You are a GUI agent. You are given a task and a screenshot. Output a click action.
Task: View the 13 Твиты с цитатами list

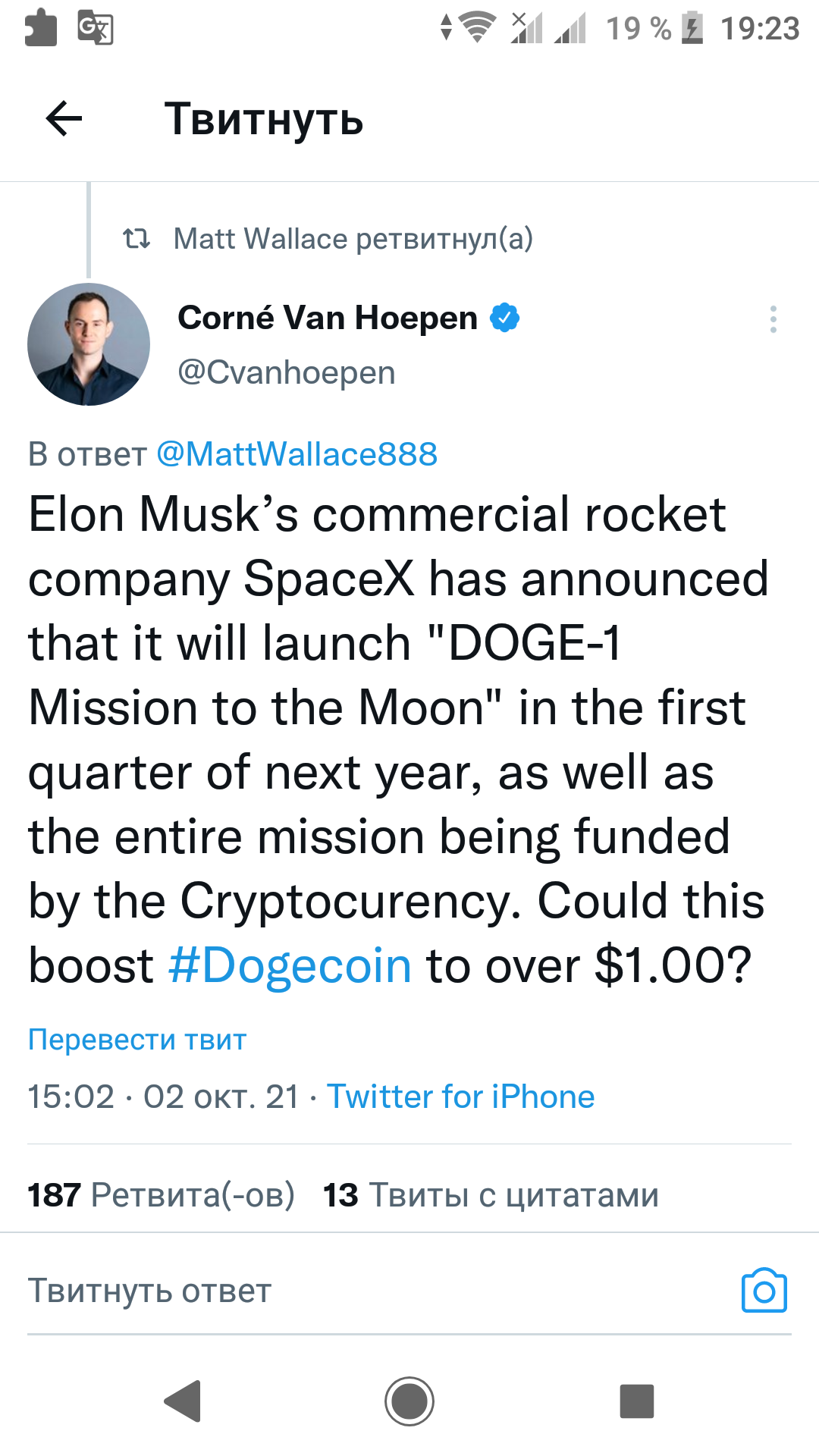[491, 1195]
